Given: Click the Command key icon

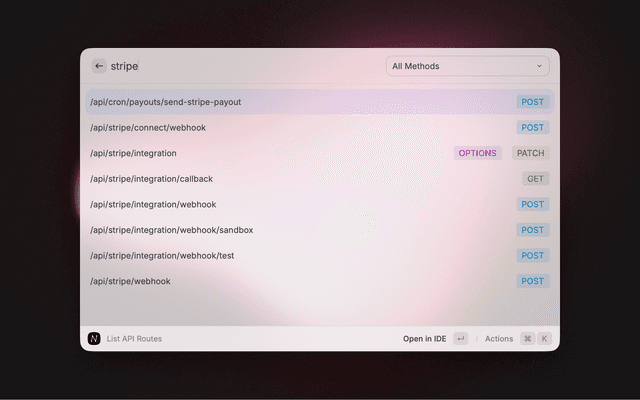Looking at the screenshot, I should click(527, 339).
